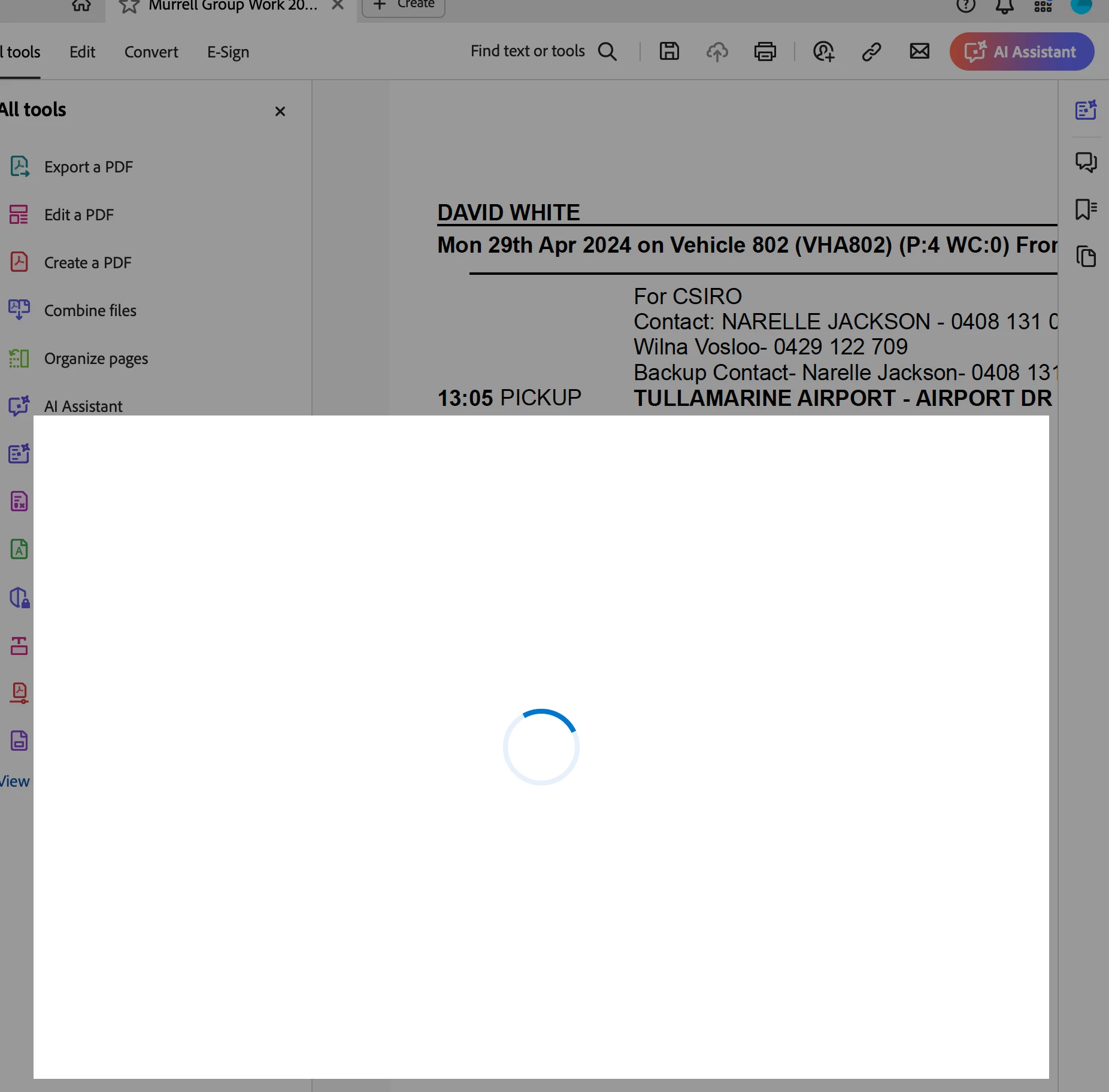Open the Help menu icon

966,5
